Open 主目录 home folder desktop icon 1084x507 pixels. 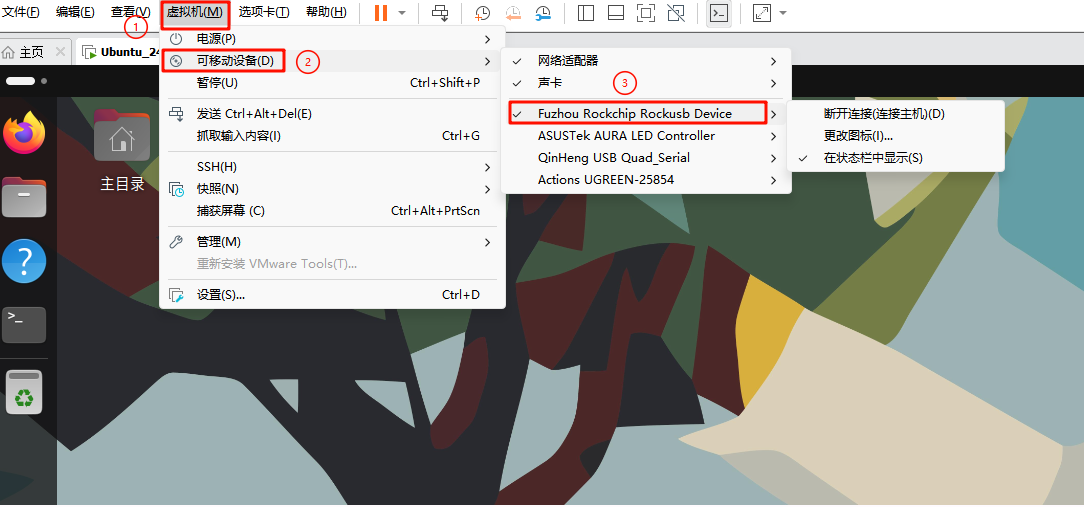click(122, 150)
